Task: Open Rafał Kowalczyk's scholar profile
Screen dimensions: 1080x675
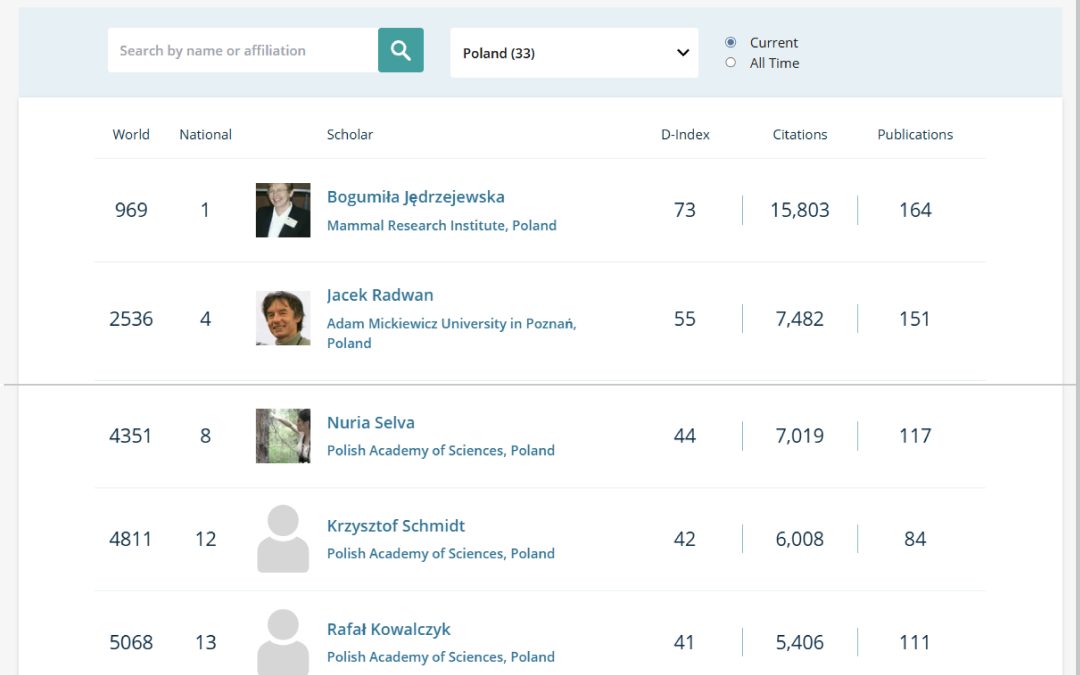Action: pyautogui.click(x=388, y=629)
